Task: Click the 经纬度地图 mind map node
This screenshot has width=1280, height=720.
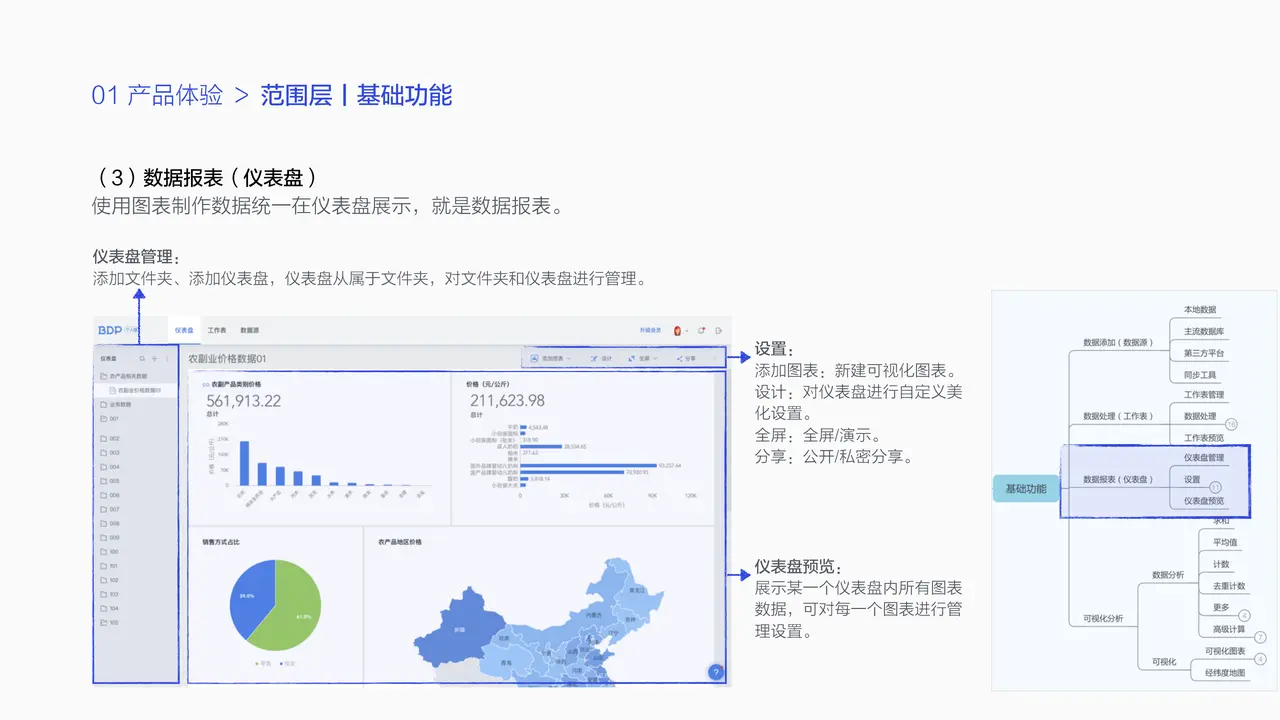Action: tap(1225, 673)
